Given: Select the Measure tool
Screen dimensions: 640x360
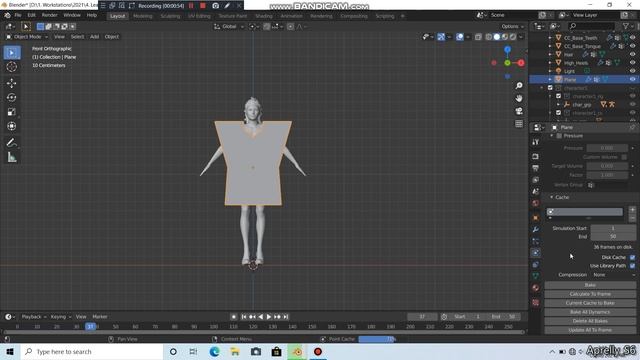Looking at the screenshot, I should coord(11,157).
